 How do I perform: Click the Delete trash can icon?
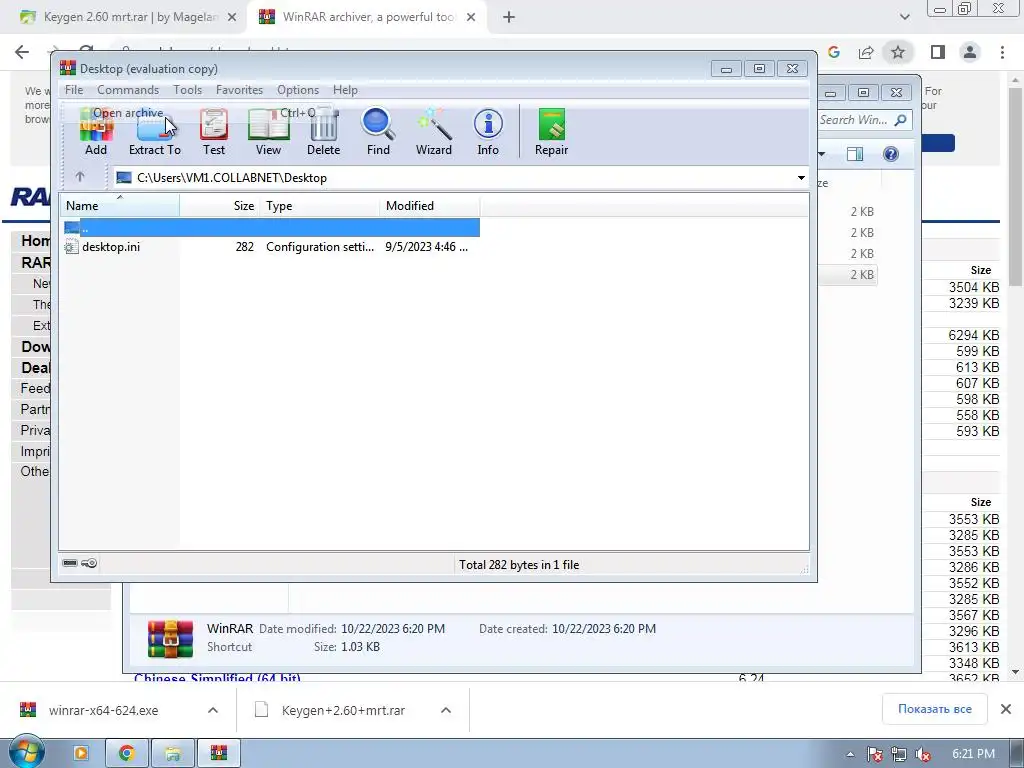pos(323,131)
